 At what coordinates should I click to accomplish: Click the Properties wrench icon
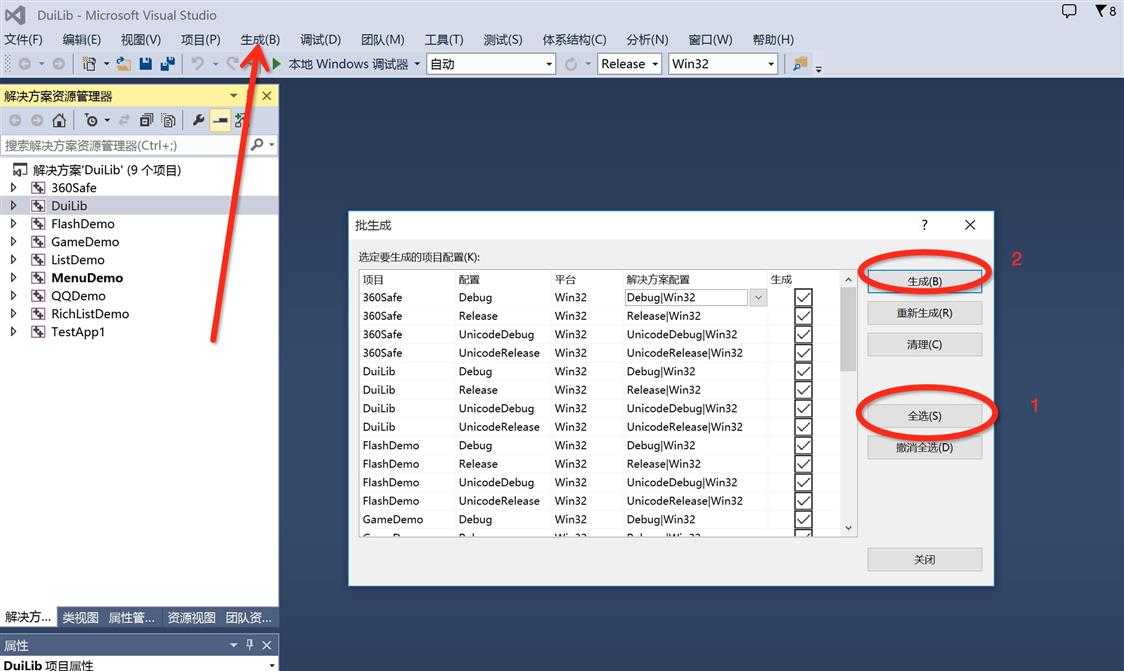point(199,120)
